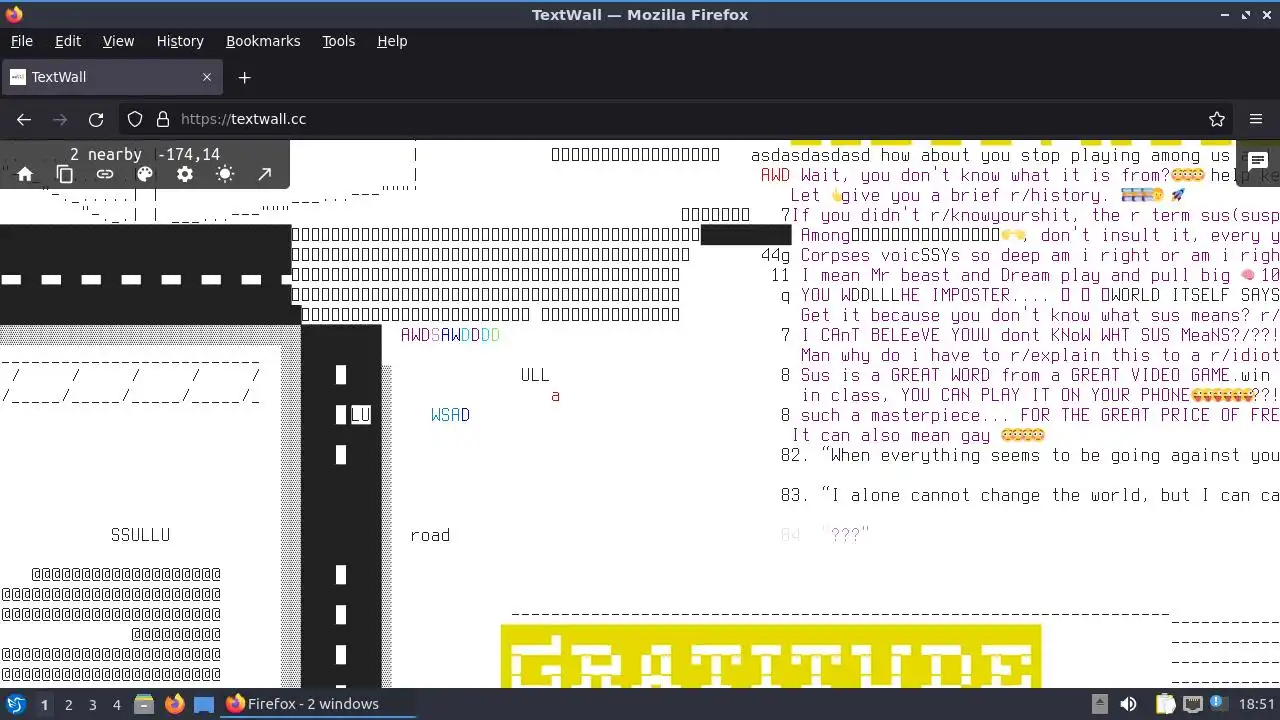Screen dimensions: 1280x720
Task: Open tracking protection shield info
Action: (x=135, y=119)
